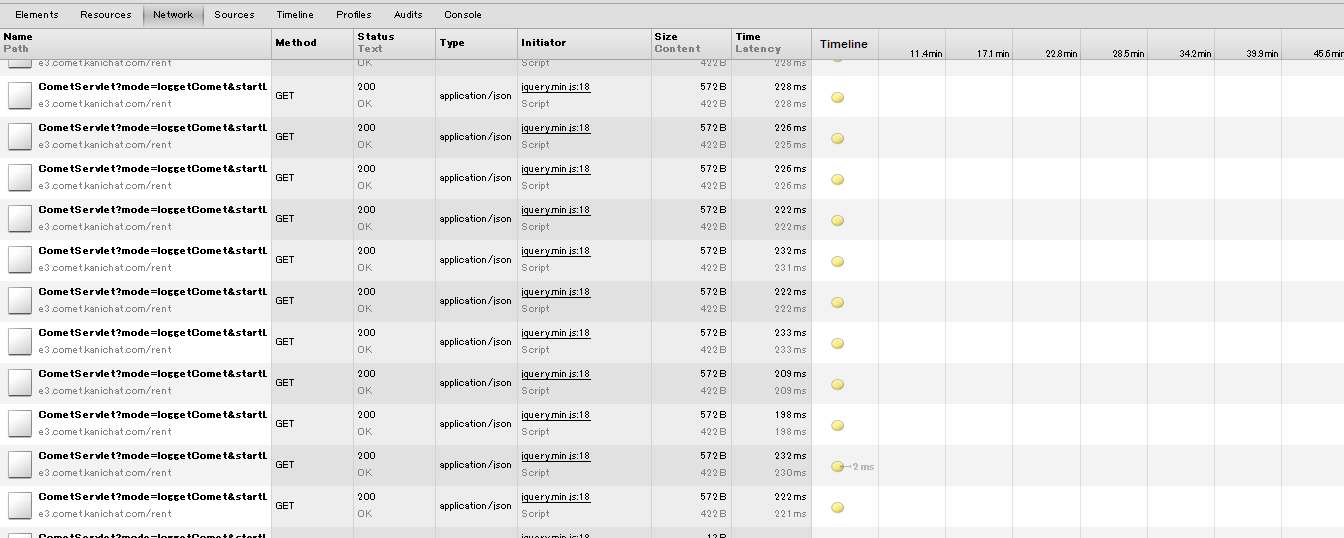Select CometServlet request name in the 233 ms row

pos(153,333)
